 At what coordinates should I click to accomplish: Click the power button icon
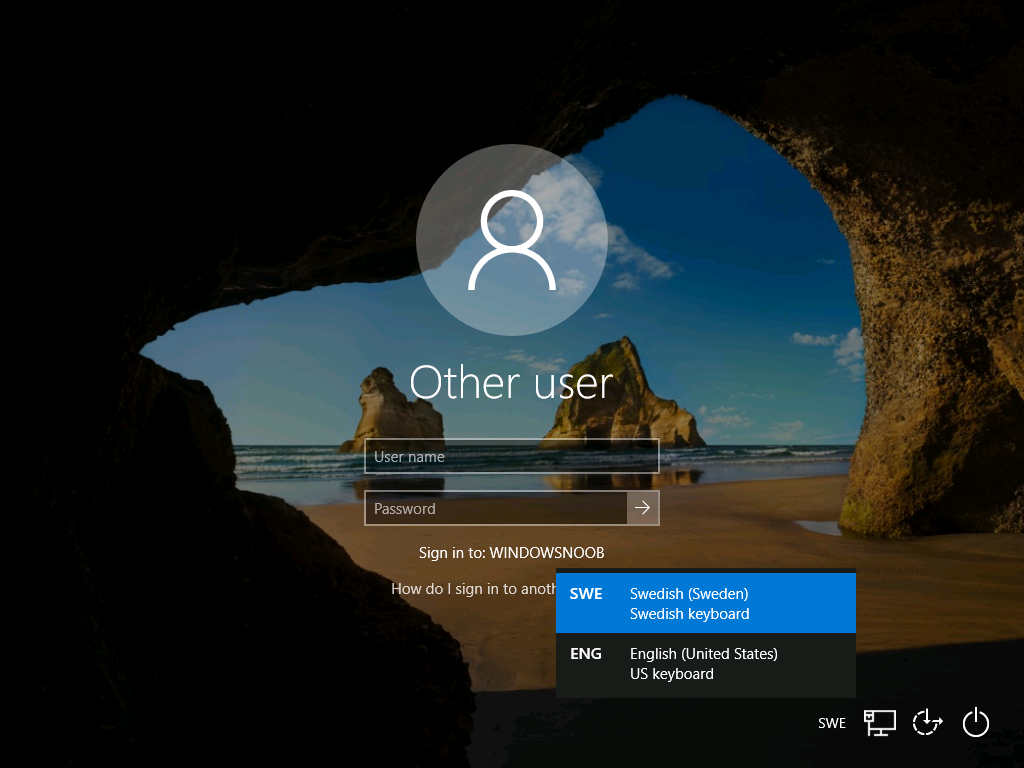coord(975,723)
